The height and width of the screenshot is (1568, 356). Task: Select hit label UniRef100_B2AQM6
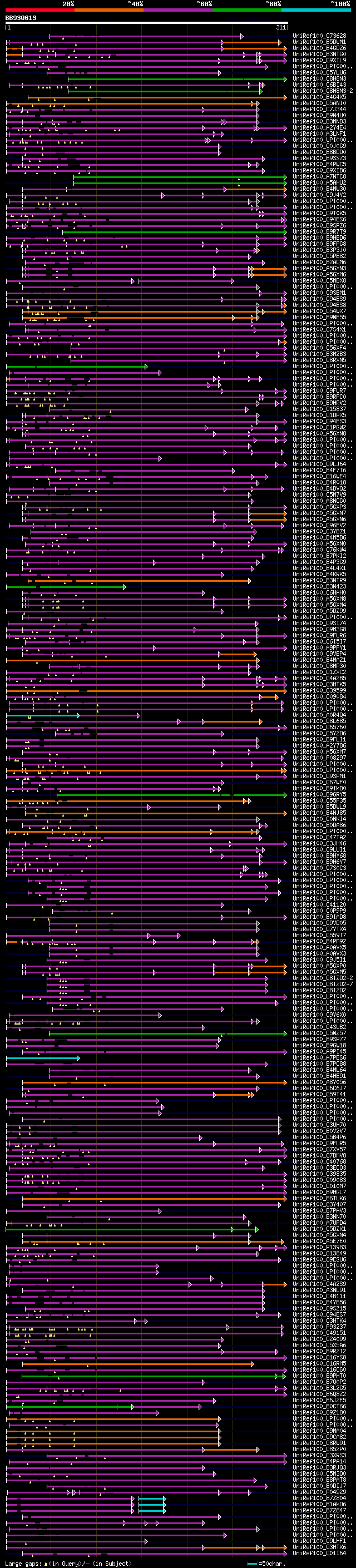(x=319, y=262)
